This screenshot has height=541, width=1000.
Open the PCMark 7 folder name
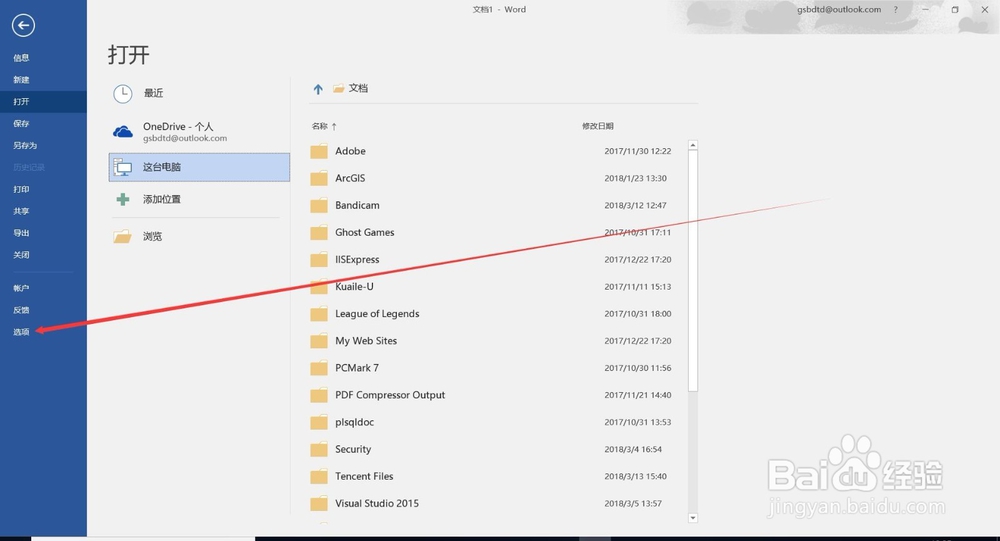tap(357, 368)
